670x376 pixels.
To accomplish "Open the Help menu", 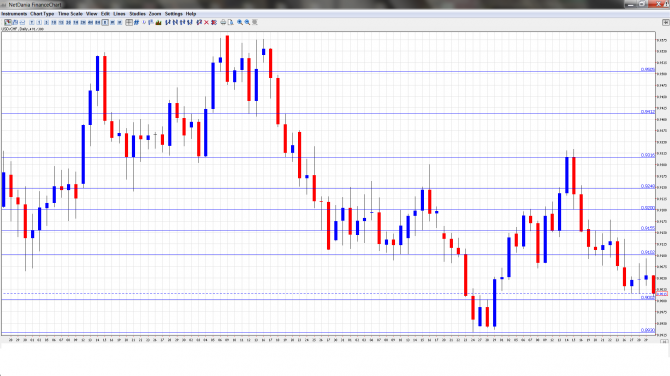I will coord(191,14).
